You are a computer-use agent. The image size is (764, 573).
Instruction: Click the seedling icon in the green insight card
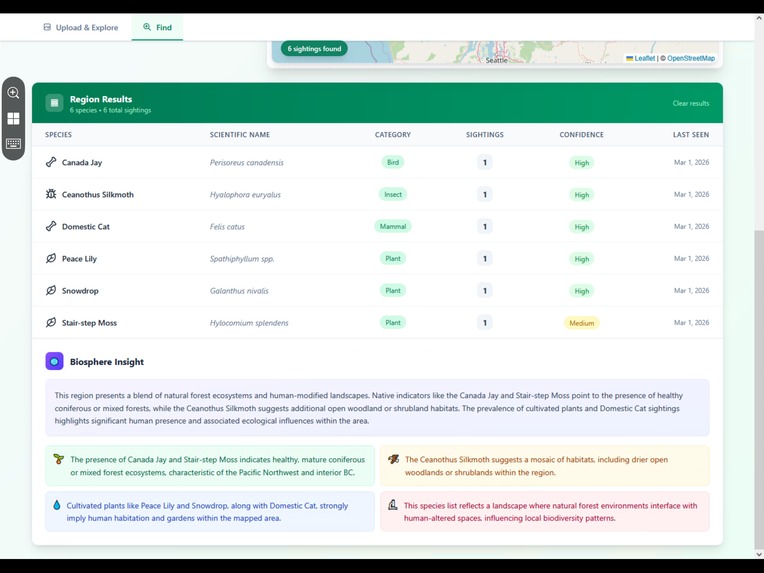59,459
